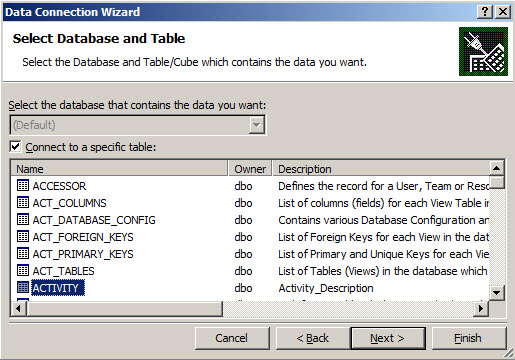
Task: Click the title bar help question mark
Action: [485, 12]
